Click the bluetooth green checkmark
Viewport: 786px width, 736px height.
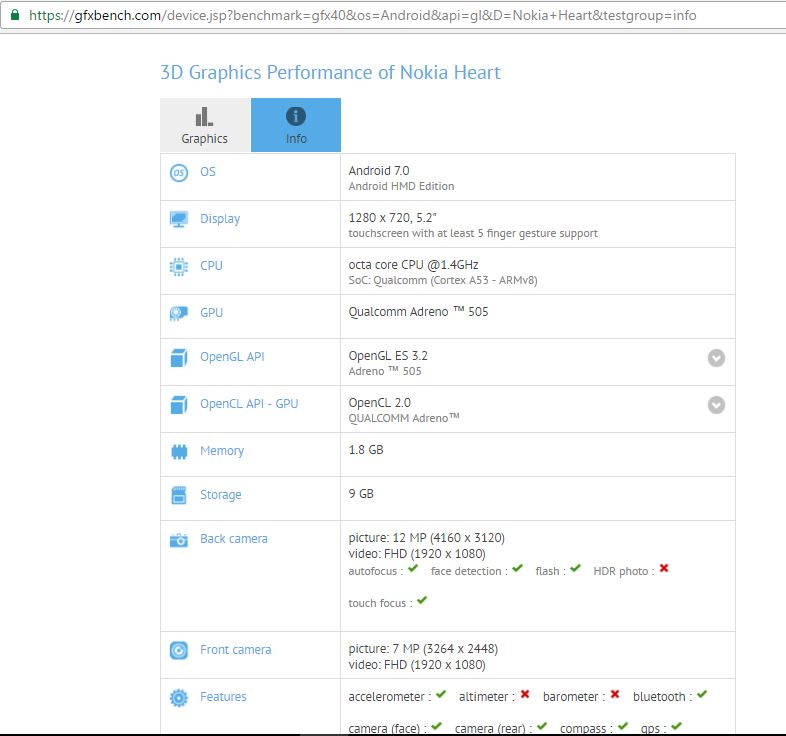coord(702,694)
